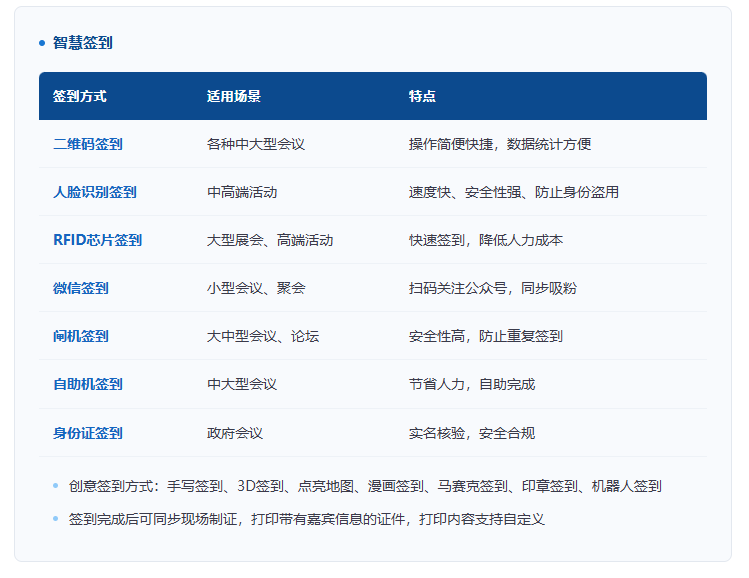Click the cell 大中型会议、论坛
Viewport: 749px width, 578px height.
tap(263, 336)
